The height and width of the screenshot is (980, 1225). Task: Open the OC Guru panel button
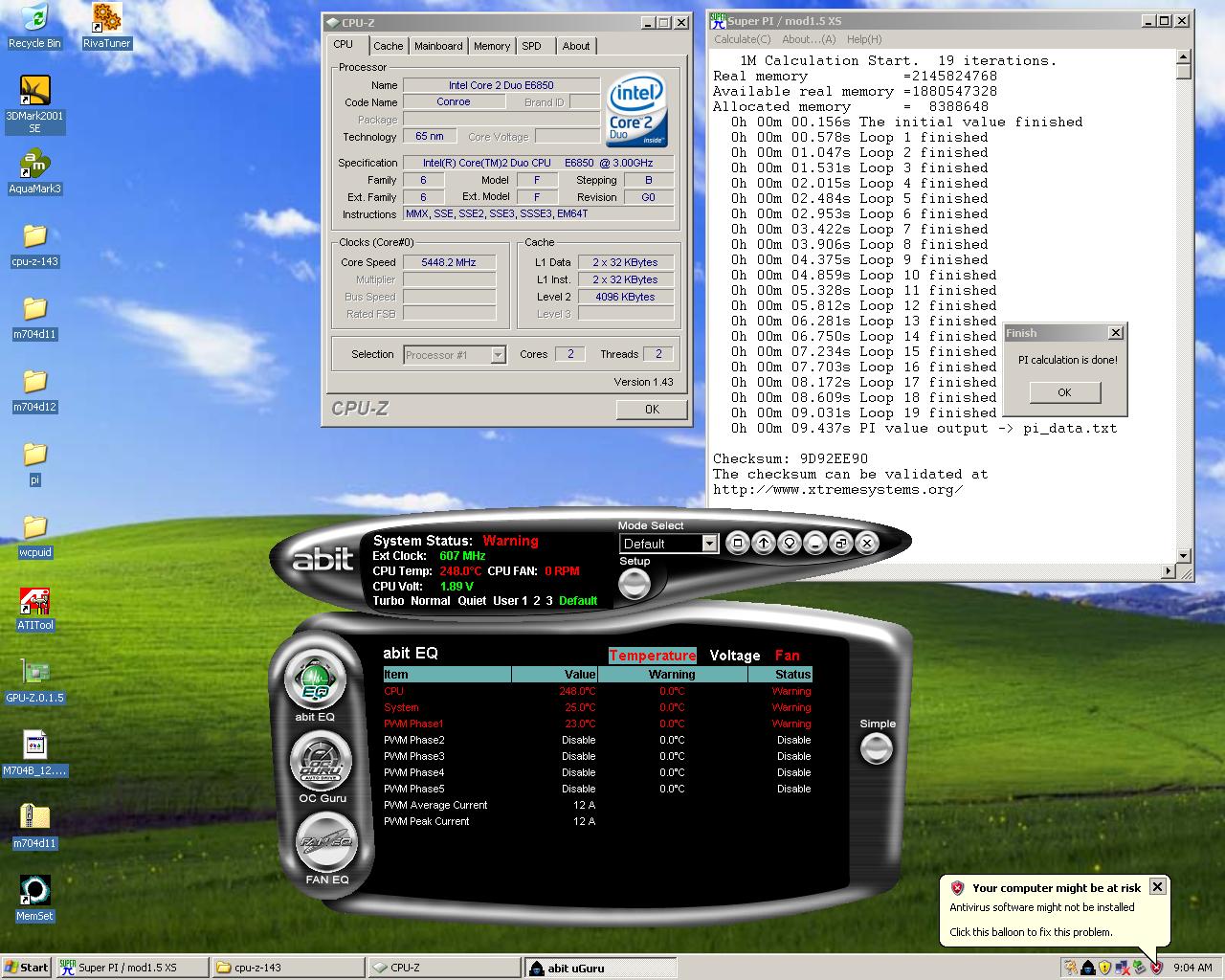click(x=321, y=761)
